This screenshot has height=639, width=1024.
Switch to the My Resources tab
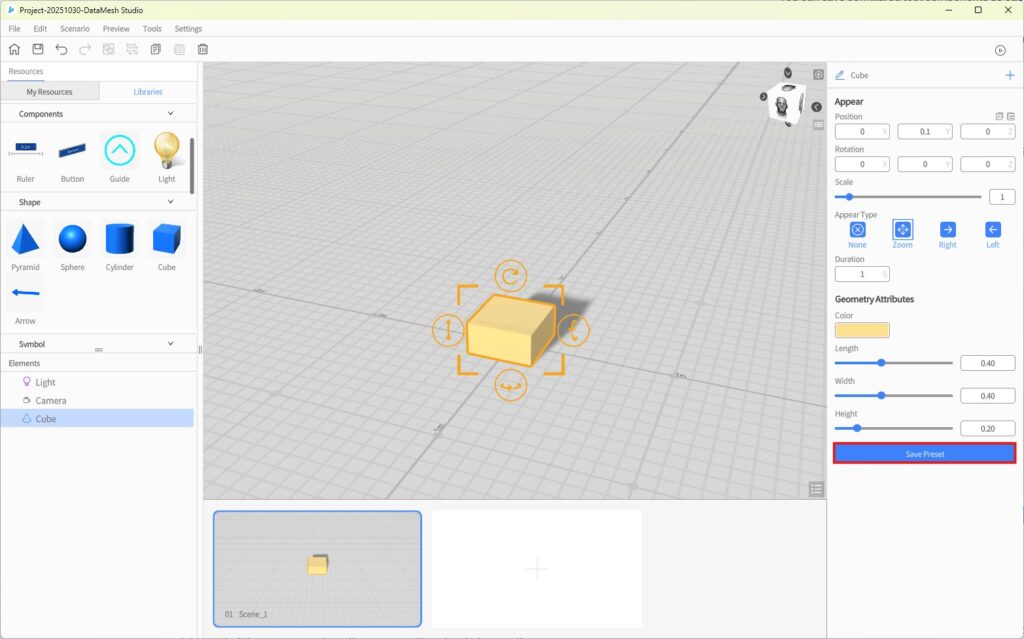49,92
